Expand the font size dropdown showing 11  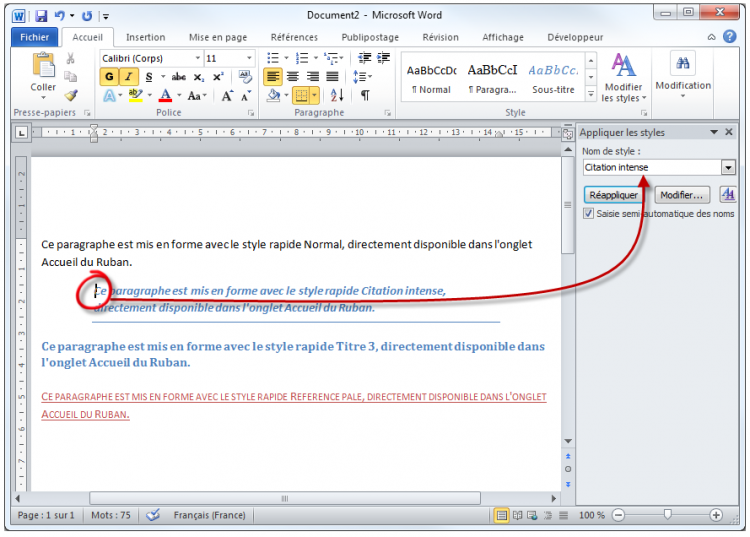[x=250, y=59]
